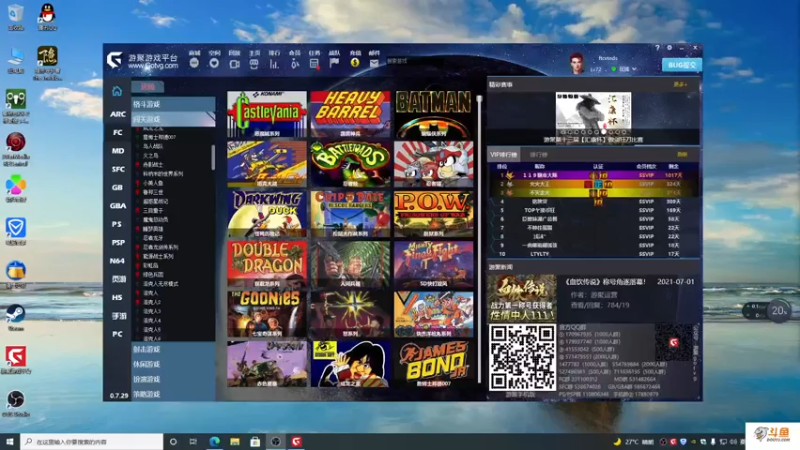Click the medal membership icon in toolbar
This screenshot has width=800, height=450.
pos(294,63)
